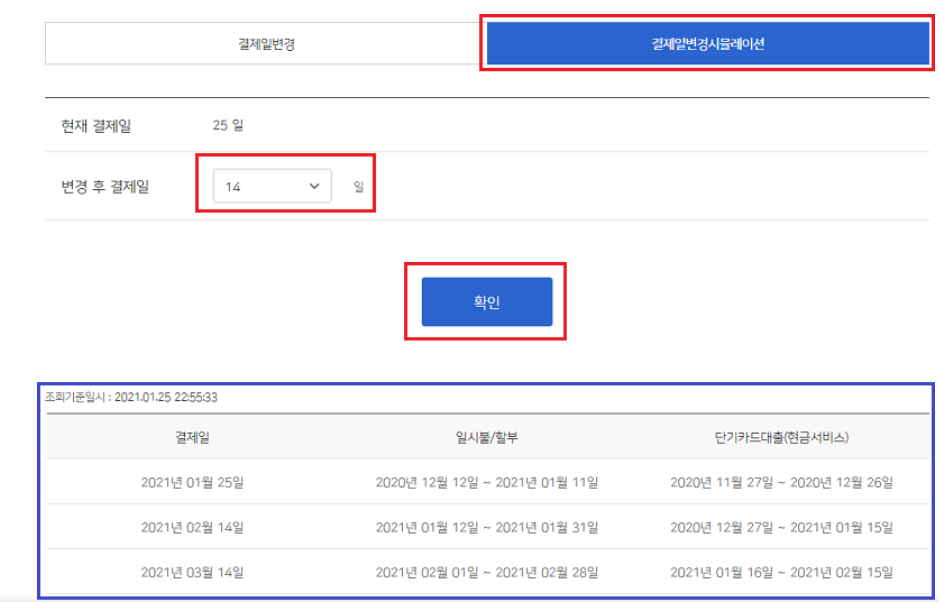This screenshot has height=602, width=939.
Task: Click the 확인 confirmation button
Action: (488, 300)
